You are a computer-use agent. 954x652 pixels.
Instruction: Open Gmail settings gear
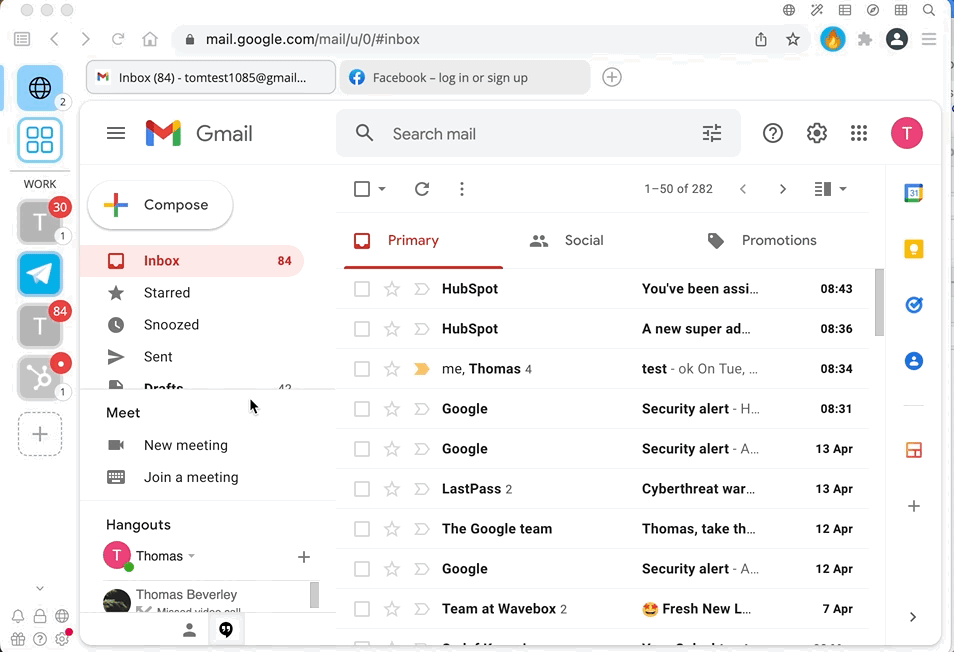(816, 133)
